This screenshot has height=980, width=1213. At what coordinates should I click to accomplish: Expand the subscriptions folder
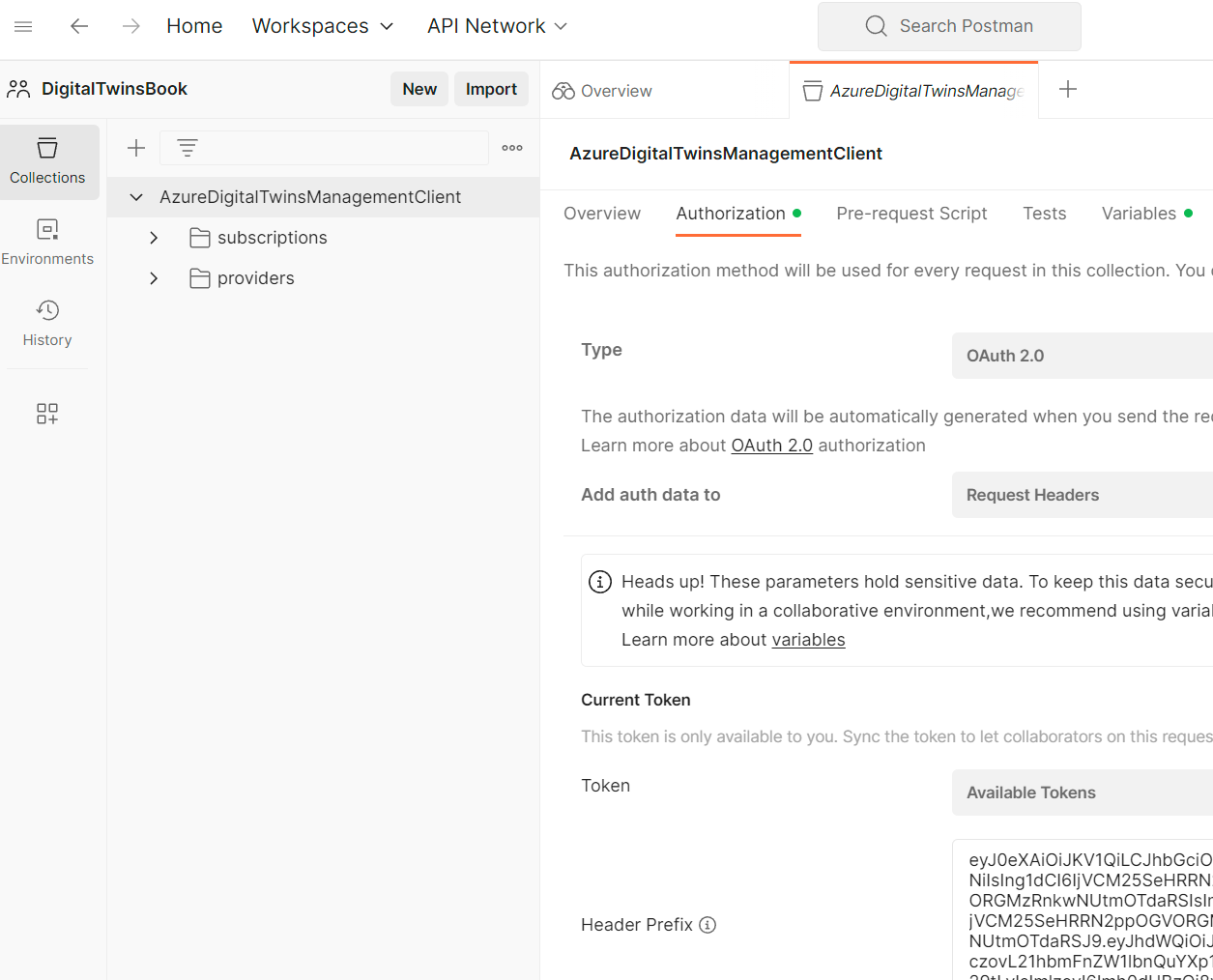pyautogui.click(x=154, y=238)
